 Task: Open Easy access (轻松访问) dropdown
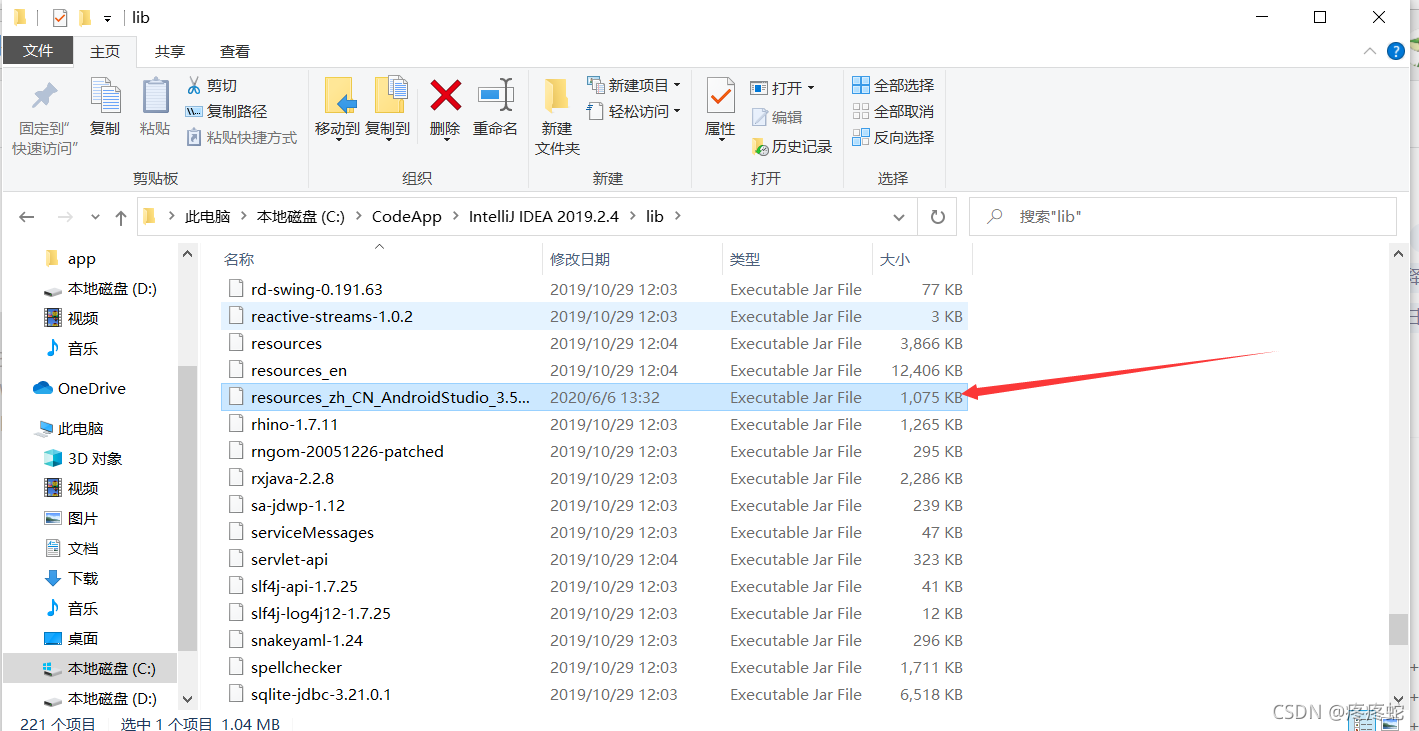point(634,112)
